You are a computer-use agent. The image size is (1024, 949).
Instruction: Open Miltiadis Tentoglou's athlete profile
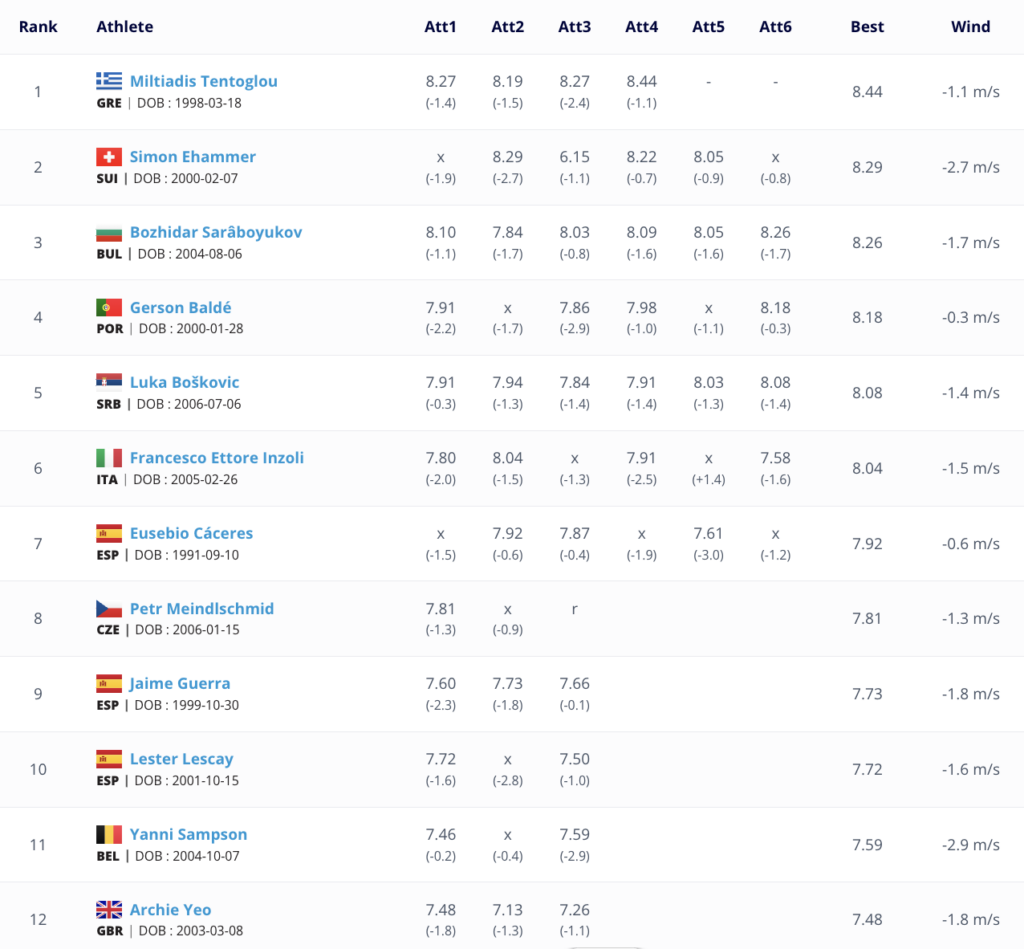pyautogui.click(x=204, y=81)
